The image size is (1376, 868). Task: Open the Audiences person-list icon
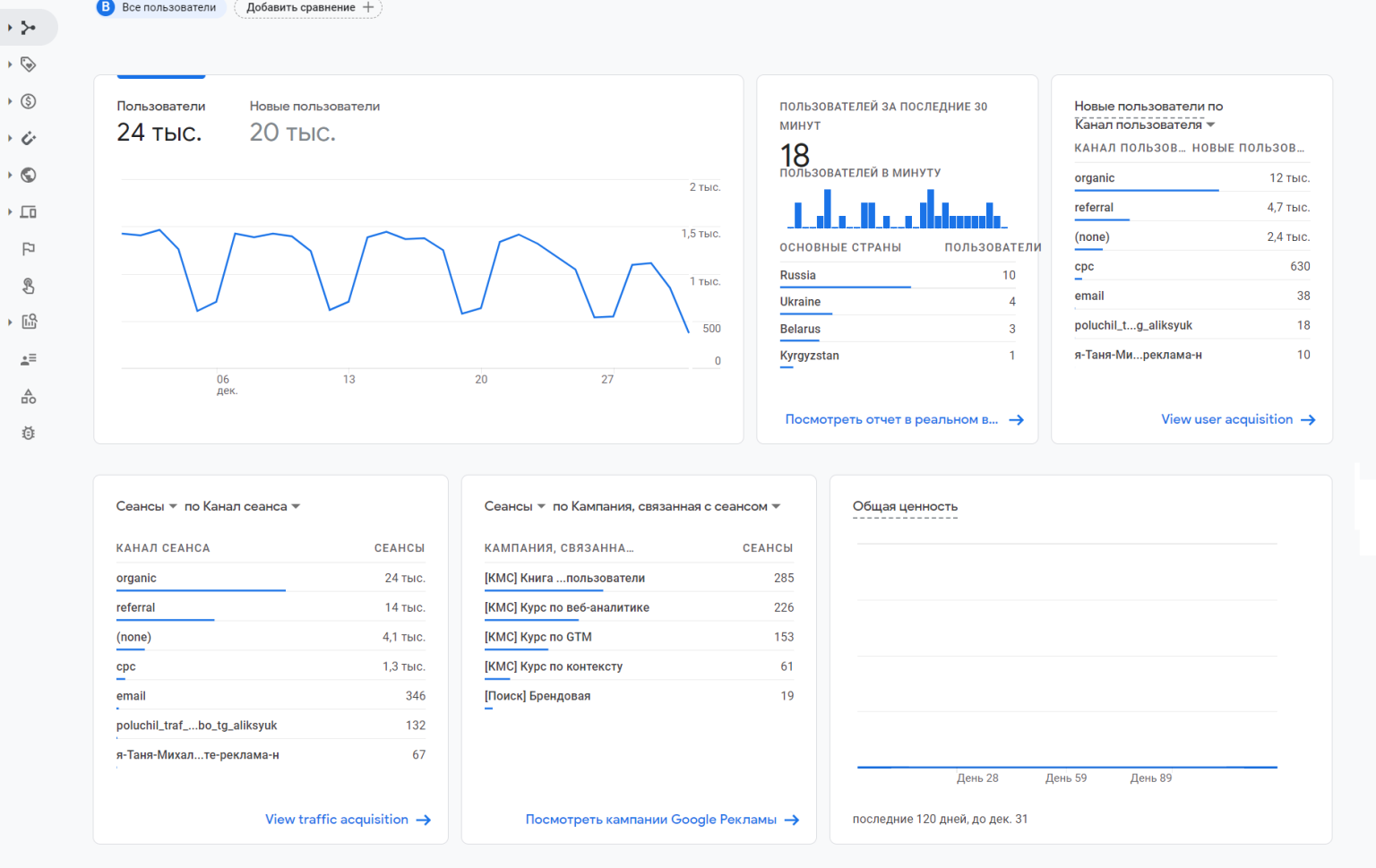29,359
